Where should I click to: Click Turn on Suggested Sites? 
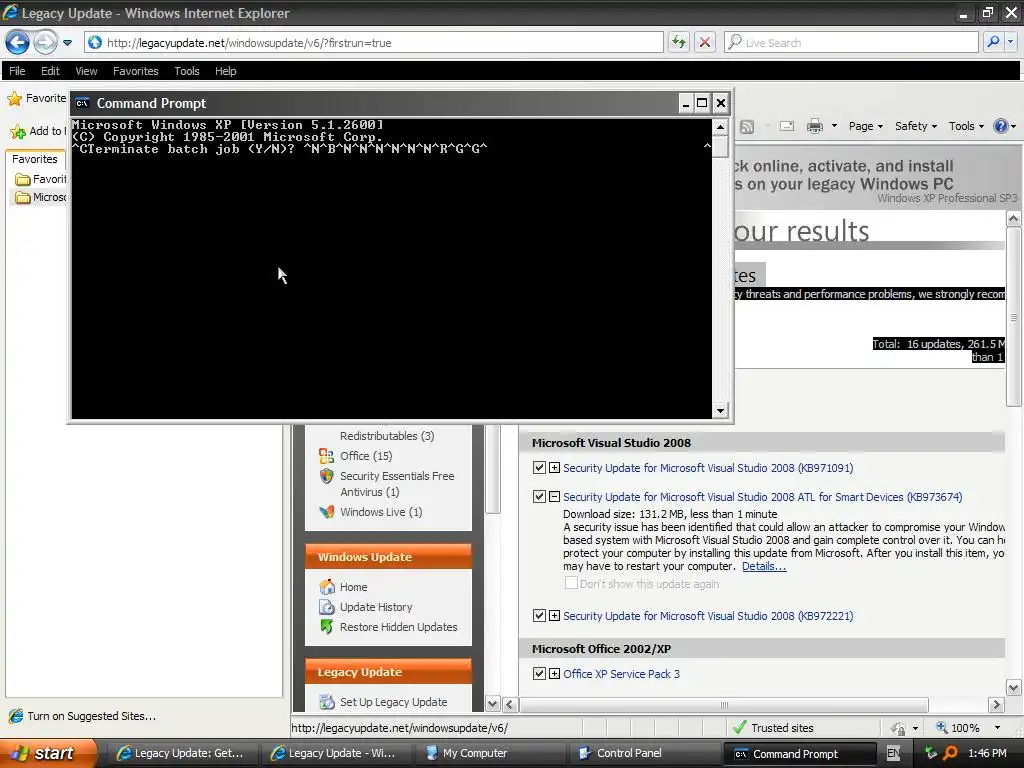82,716
